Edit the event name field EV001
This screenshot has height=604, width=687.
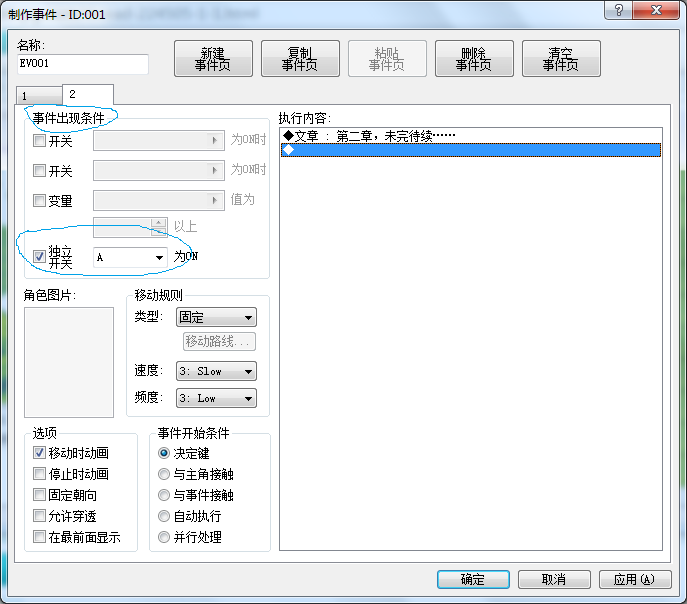[83, 64]
